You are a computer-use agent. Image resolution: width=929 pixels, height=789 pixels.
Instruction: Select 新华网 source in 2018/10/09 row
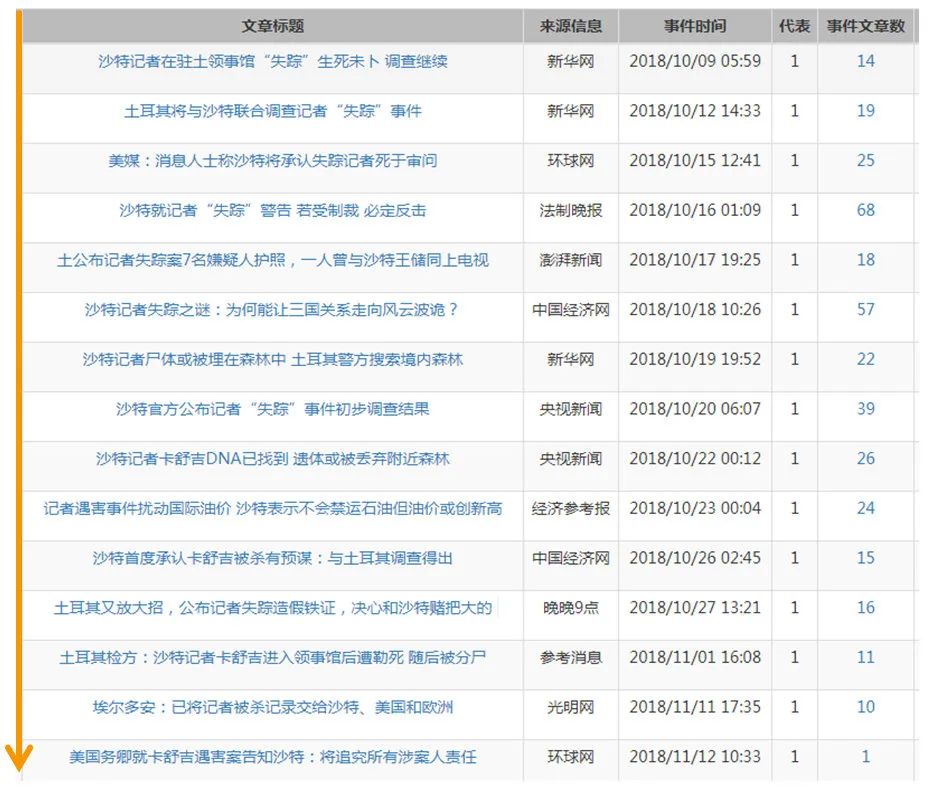click(x=571, y=61)
